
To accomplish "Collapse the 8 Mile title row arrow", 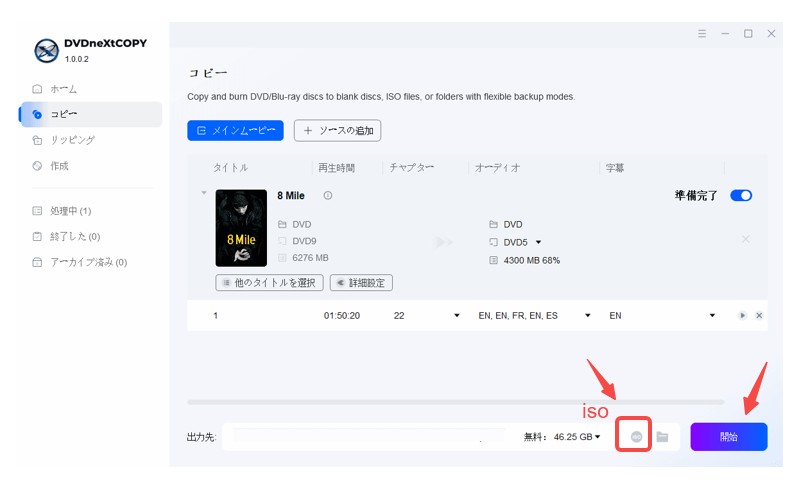I will point(204,193).
